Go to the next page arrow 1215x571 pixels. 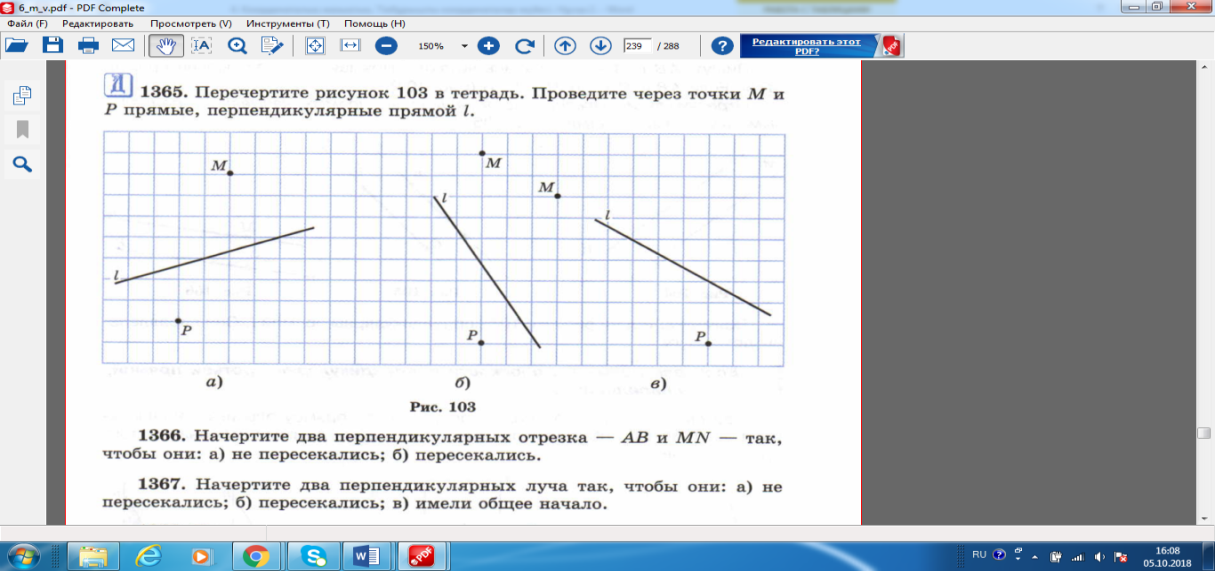tap(600, 45)
